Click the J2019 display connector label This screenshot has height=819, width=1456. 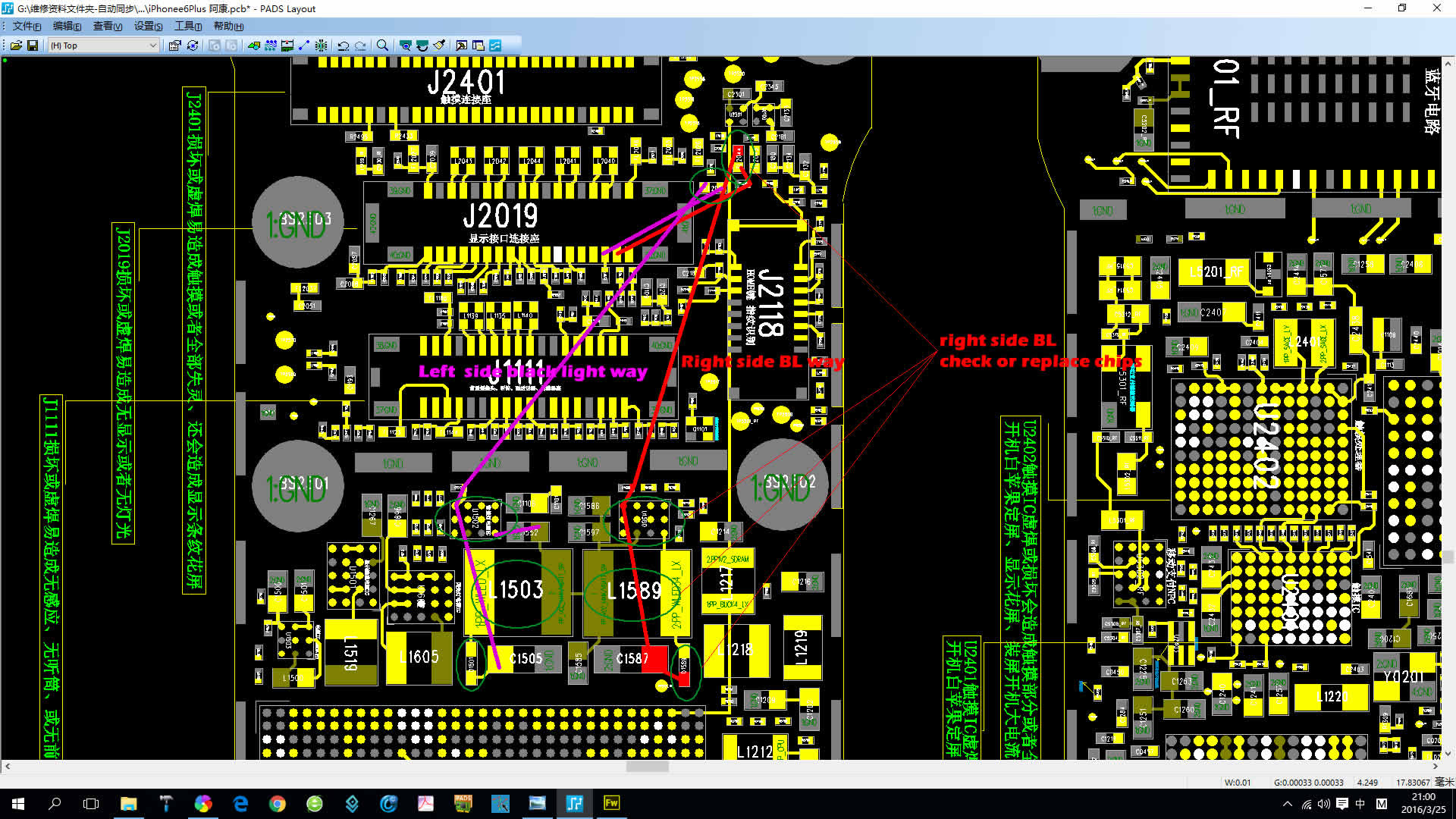pos(500,216)
